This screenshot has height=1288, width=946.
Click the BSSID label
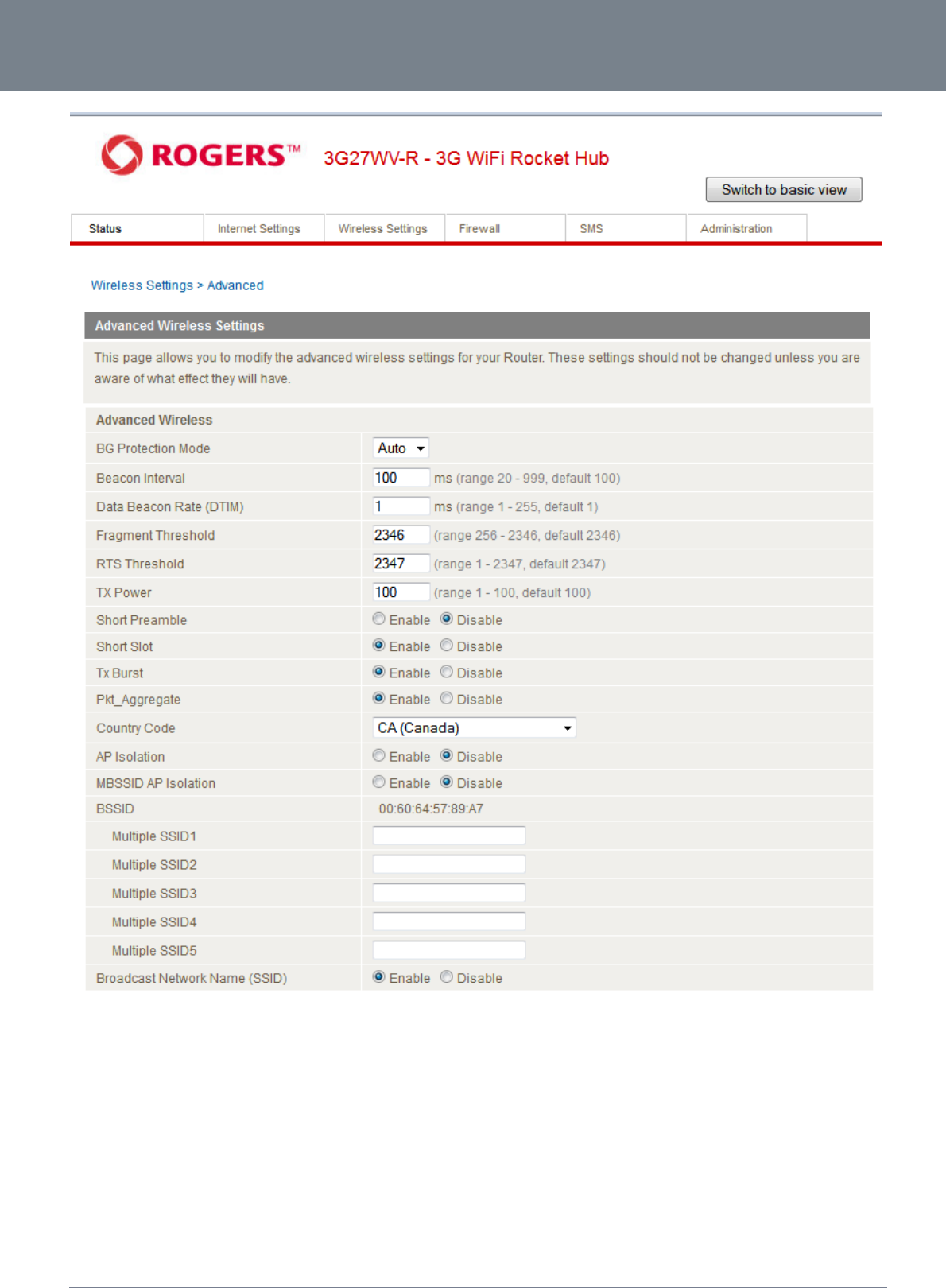tap(115, 809)
